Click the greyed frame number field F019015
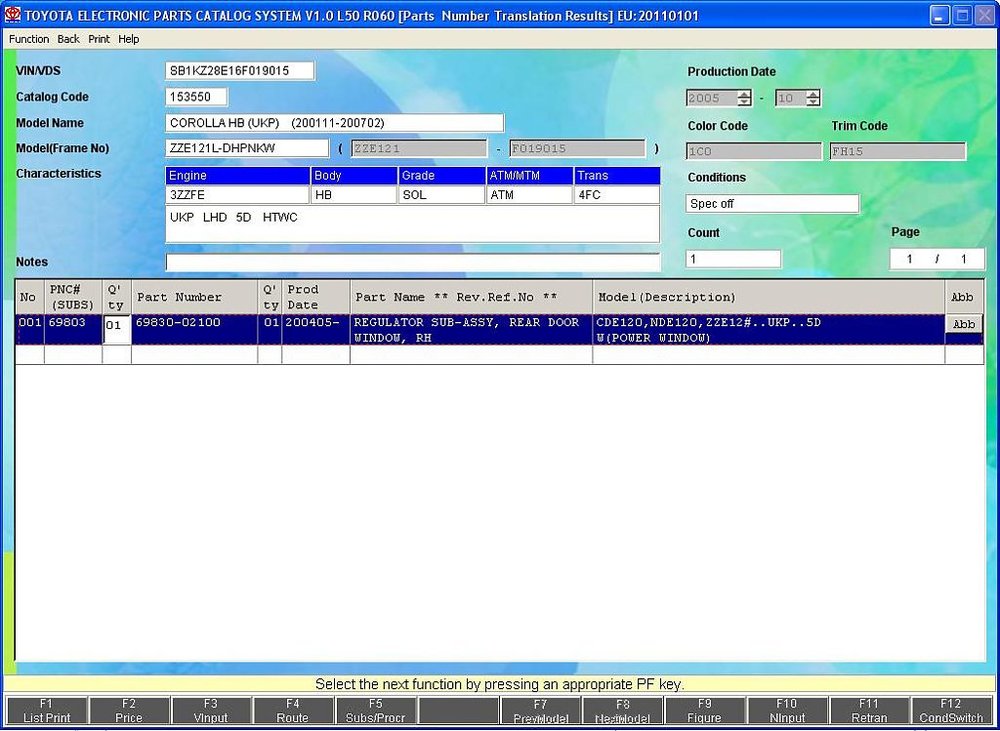 coord(577,148)
